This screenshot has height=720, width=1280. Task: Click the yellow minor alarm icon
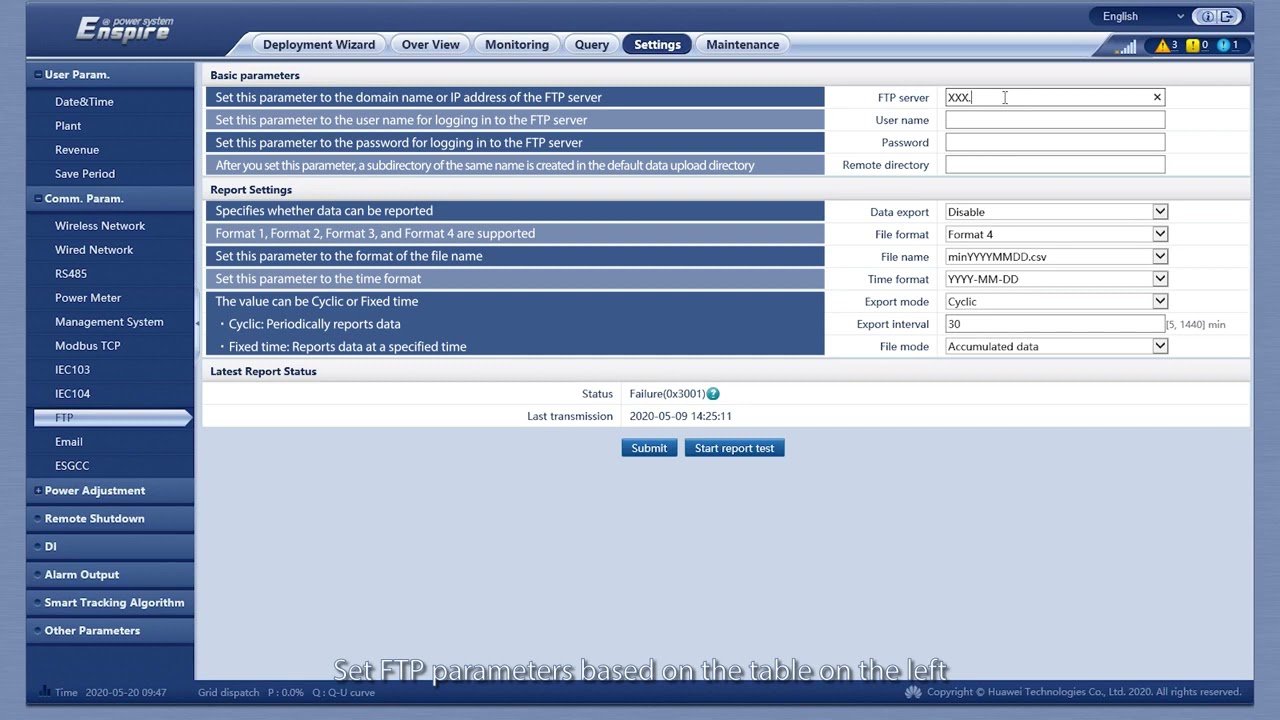coord(1193,45)
